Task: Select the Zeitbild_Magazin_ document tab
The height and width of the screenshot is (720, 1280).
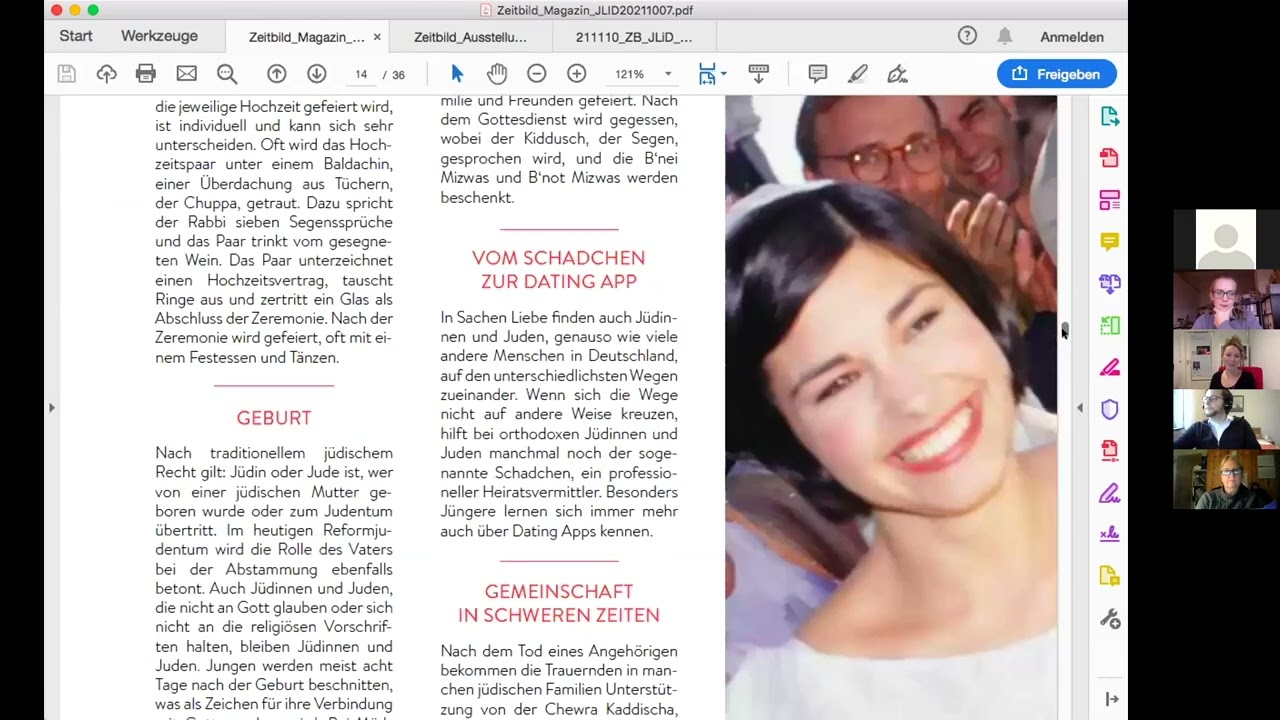Action: pyautogui.click(x=306, y=37)
